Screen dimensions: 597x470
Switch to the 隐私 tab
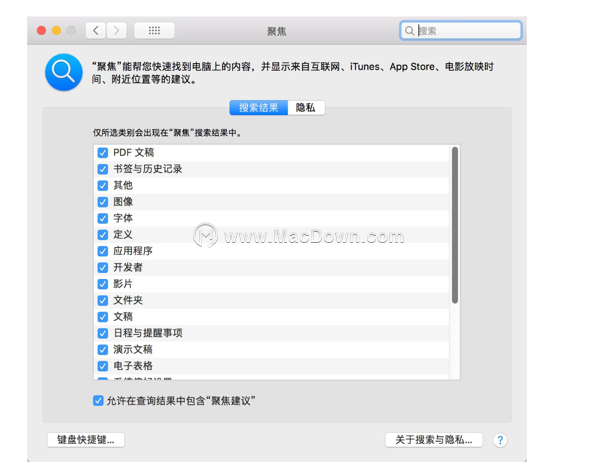[x=306, y=108]
